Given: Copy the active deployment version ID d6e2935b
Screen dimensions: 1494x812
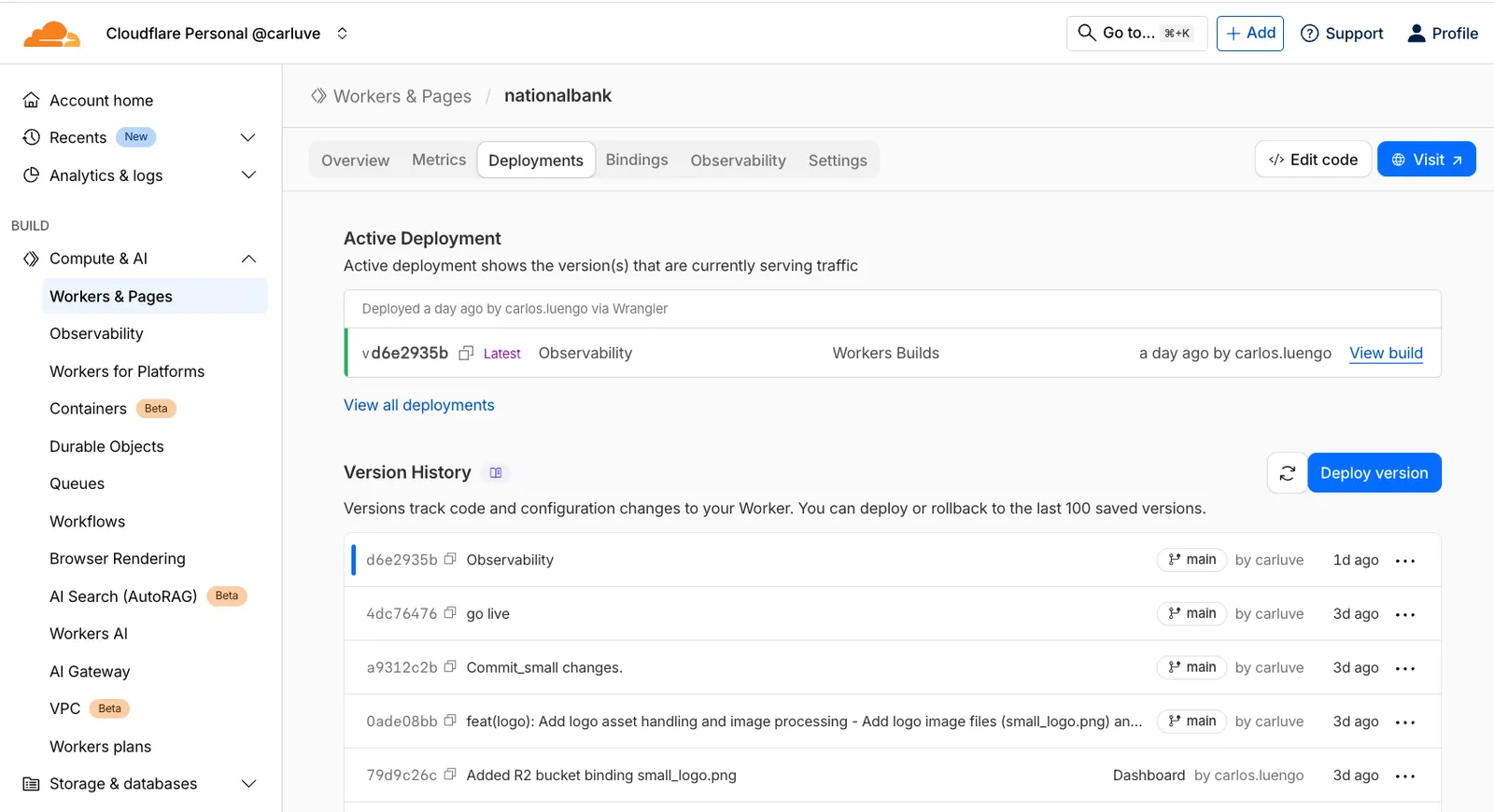Looking at the screenshot, I should (x=466, y=354).
